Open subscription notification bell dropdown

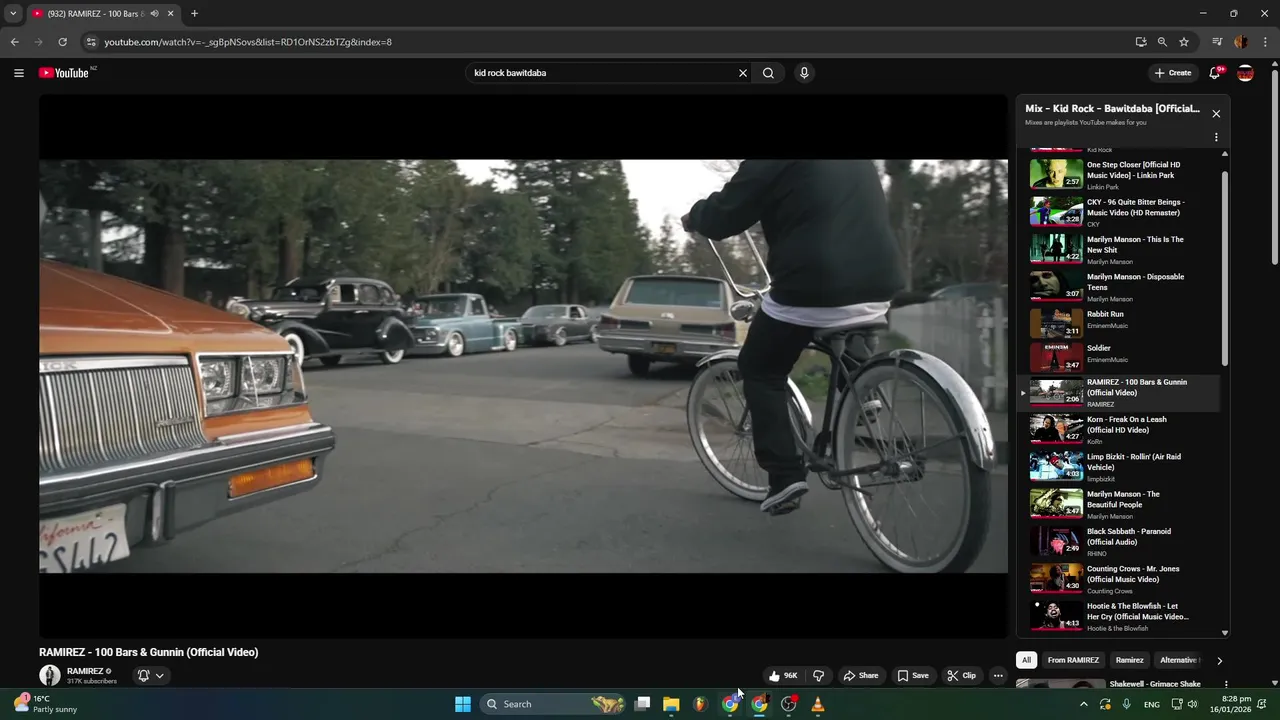pyautogui.click(x=150, y=675)
